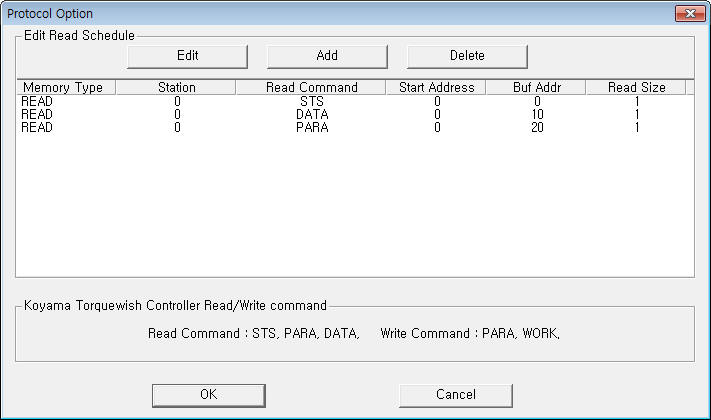Click the Read Command column header
Viewport: 711px width, 420px height.
tap(311, 87)
